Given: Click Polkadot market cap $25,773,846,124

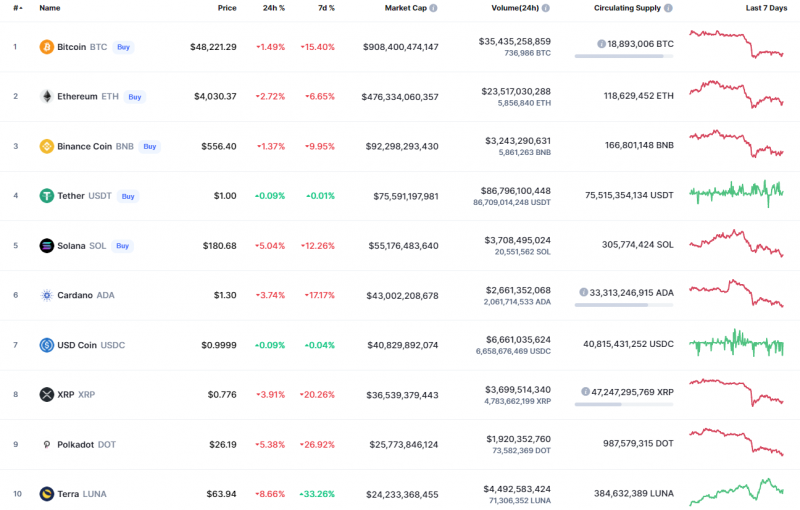Looking at the screenshot, I should coord(404,445).
